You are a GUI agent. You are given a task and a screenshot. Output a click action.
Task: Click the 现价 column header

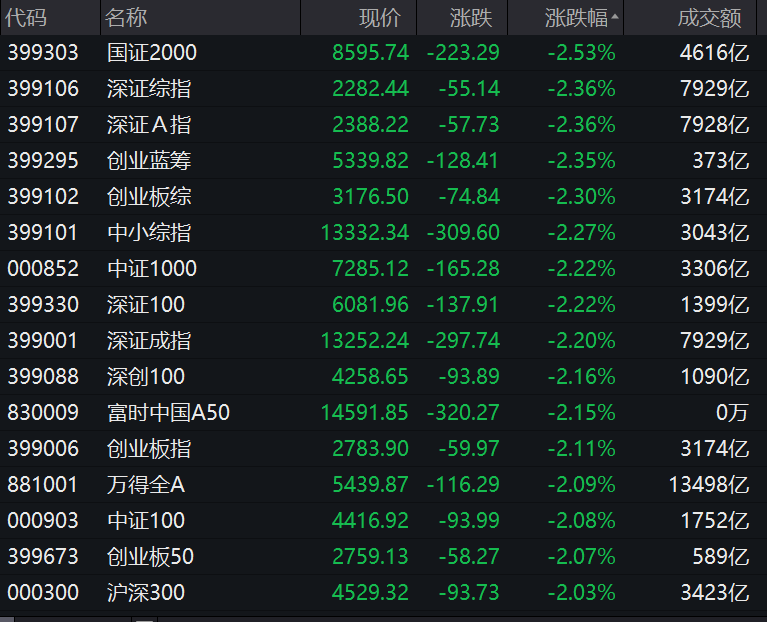[x=379, y=18]
